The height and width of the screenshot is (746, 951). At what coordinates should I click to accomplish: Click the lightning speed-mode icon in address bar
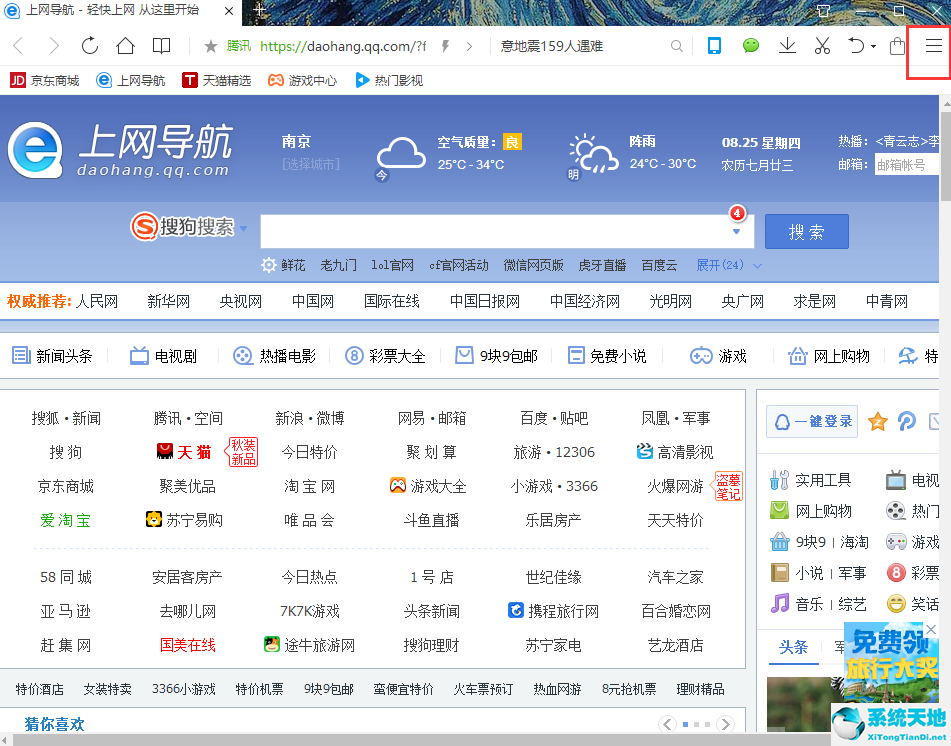[446, 46]
